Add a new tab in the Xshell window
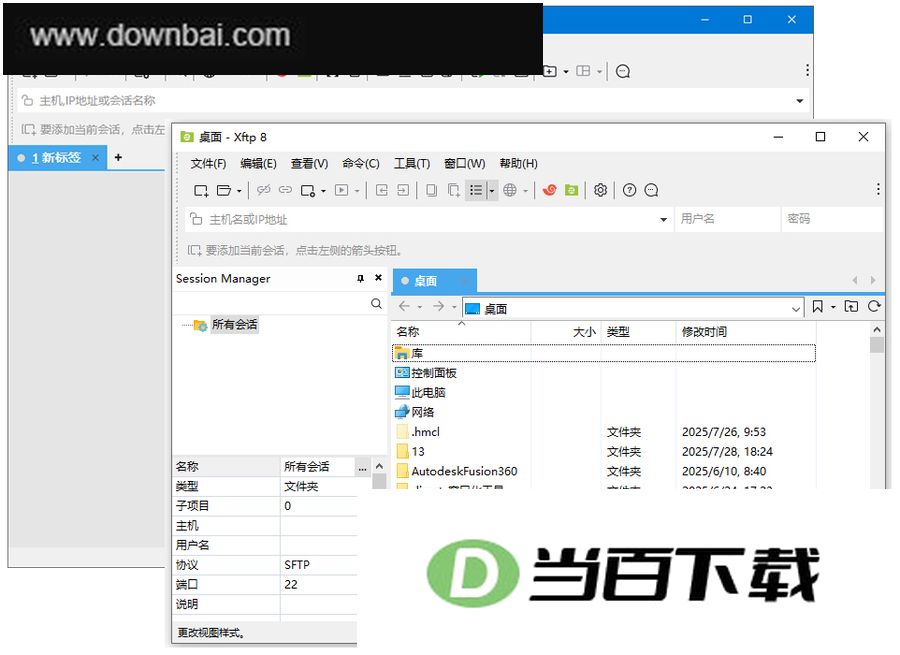The height and width of the screenshot is (655, 900). [118, 157]
